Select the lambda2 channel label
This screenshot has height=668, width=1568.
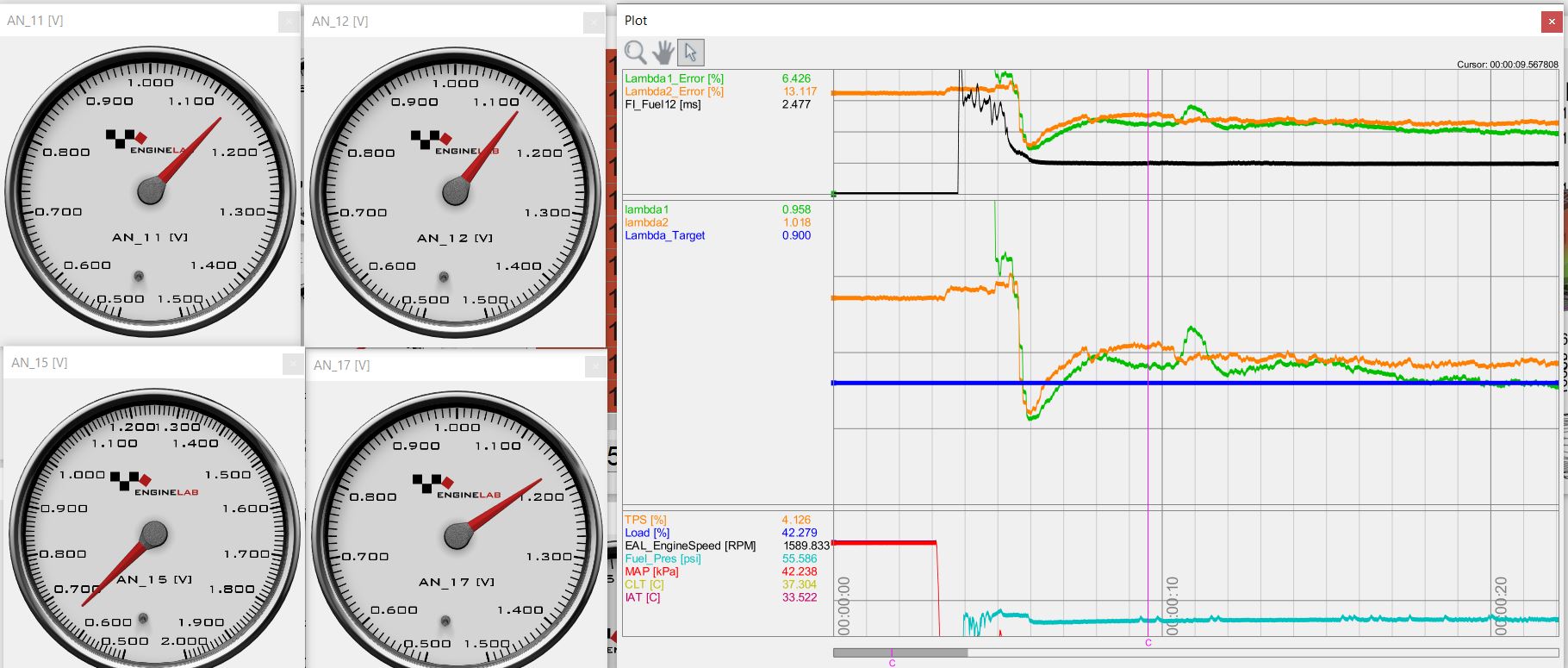646,222
